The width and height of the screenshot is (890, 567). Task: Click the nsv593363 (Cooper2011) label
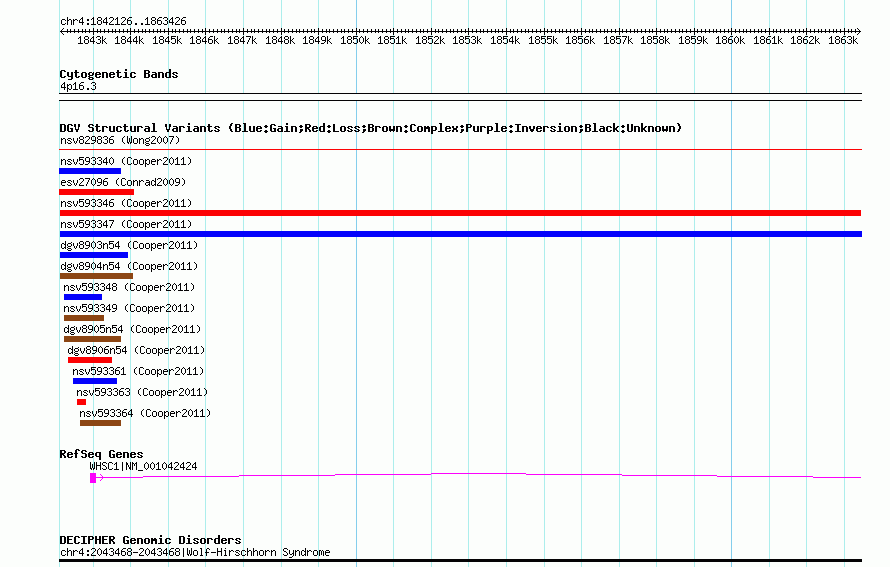click(142, 392)
